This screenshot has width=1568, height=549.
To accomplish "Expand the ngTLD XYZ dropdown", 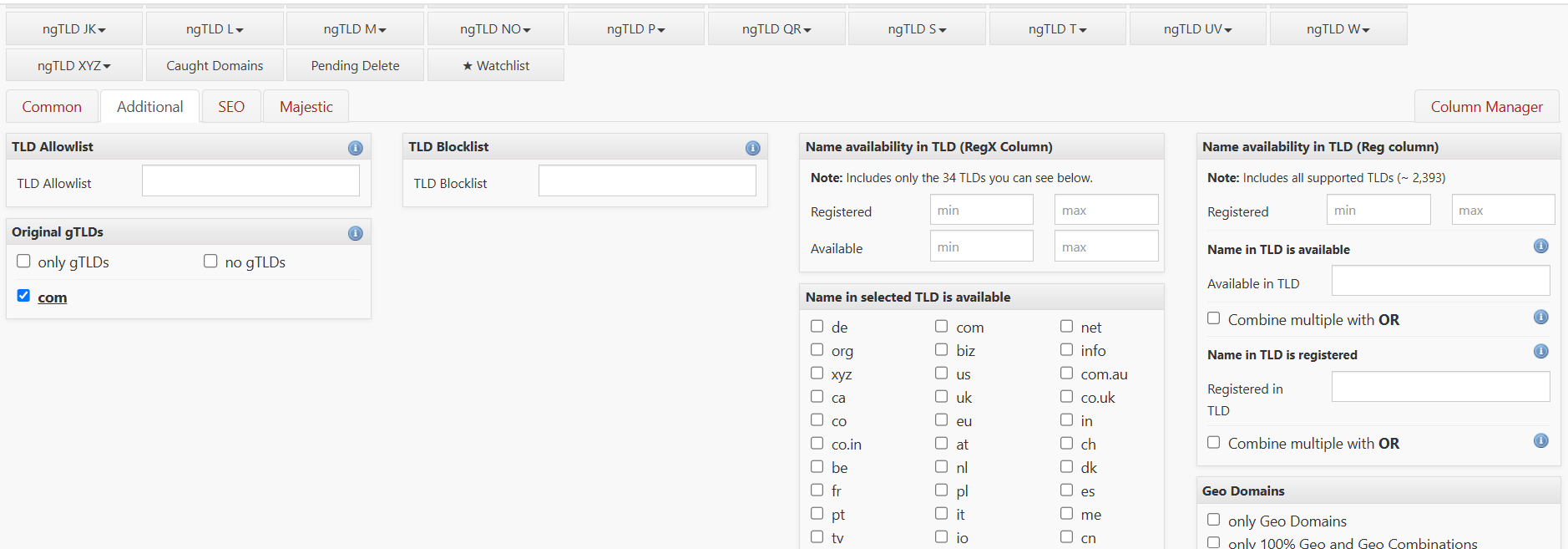I will click(74, 65).
